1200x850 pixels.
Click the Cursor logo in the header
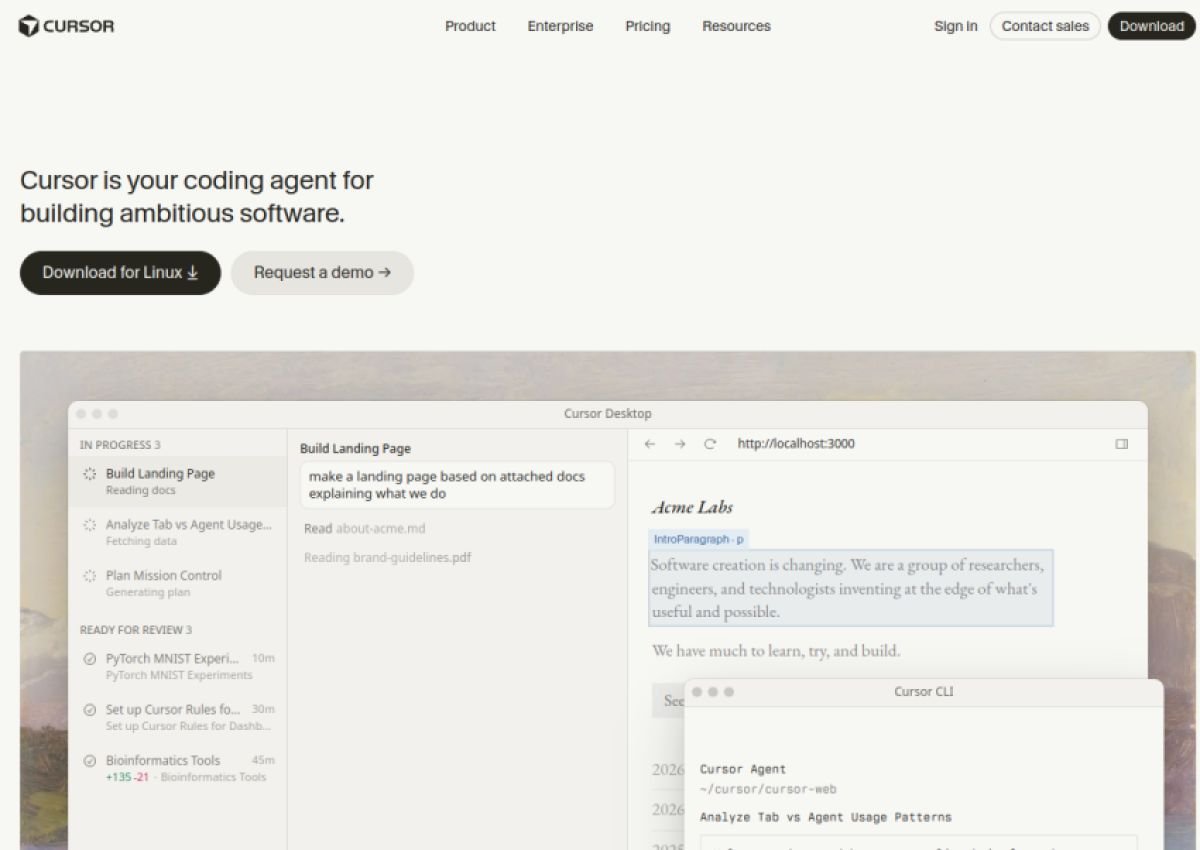[66, 26]
